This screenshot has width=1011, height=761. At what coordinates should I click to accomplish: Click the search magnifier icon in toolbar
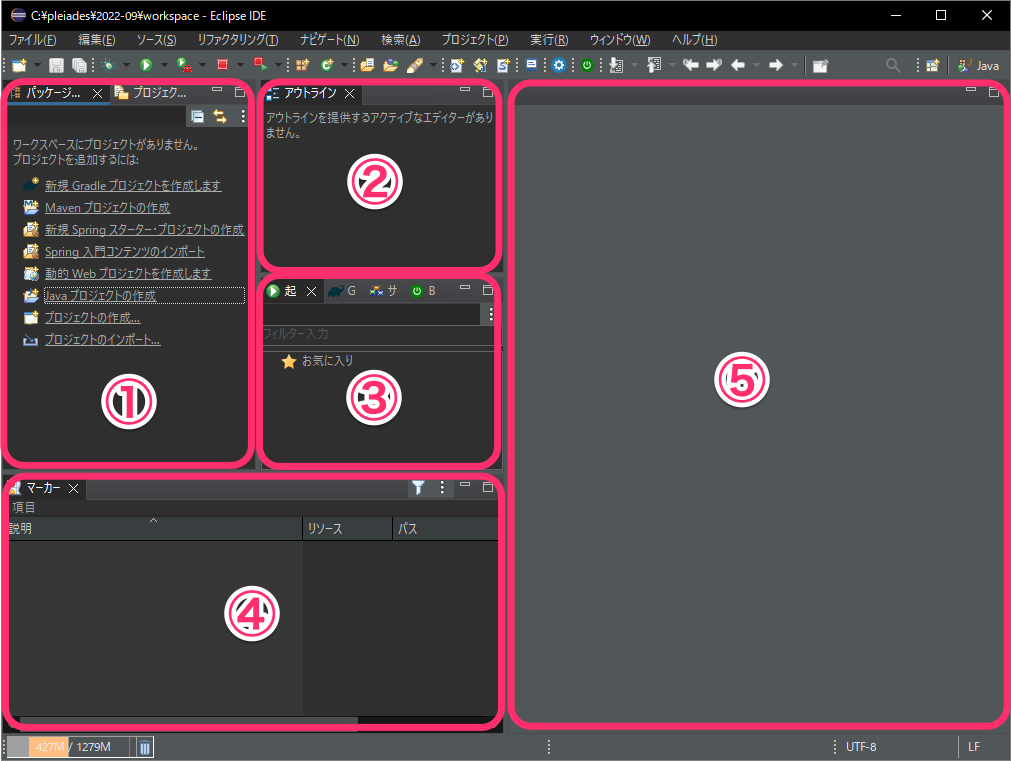point(893,65)
